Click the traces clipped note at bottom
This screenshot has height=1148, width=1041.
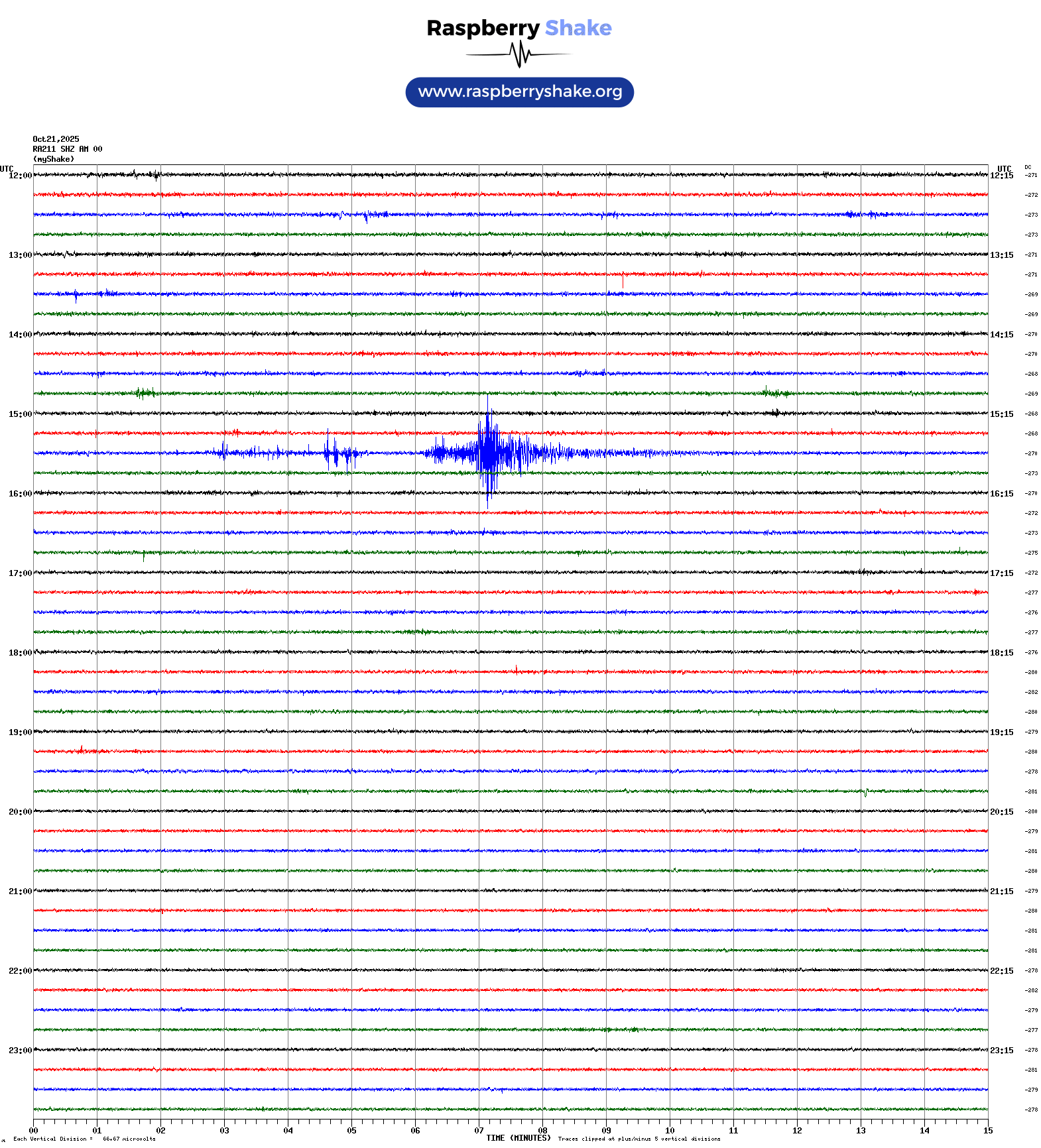(x=639, y=1139)
